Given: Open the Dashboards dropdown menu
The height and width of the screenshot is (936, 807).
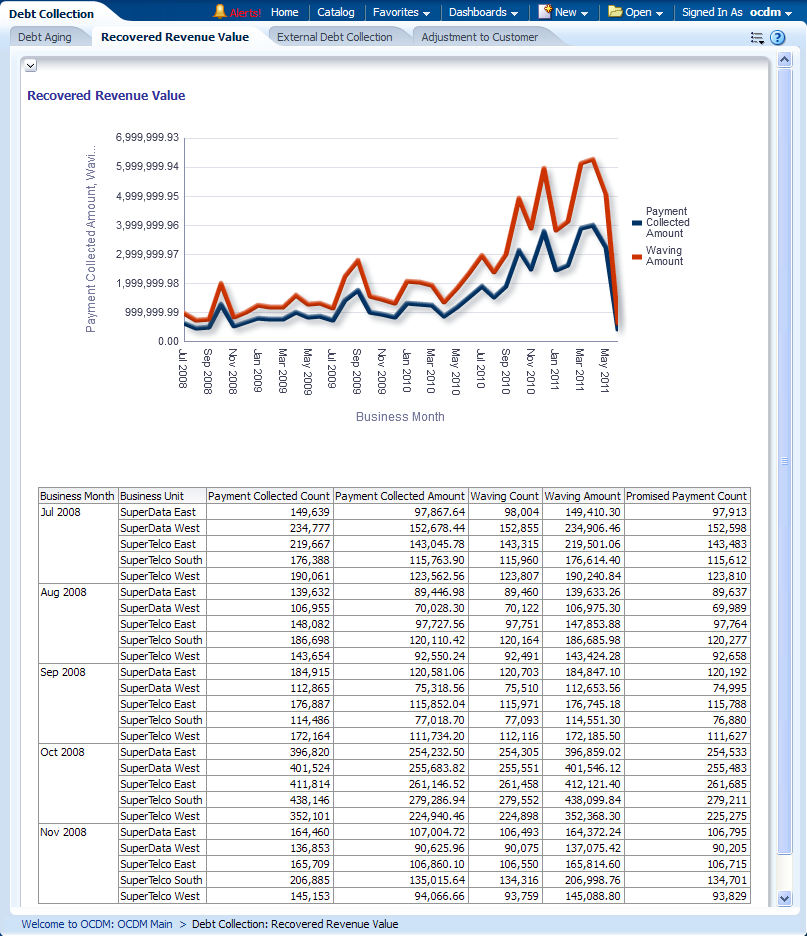Looking at the screenshot, I should tap(483, 12).
